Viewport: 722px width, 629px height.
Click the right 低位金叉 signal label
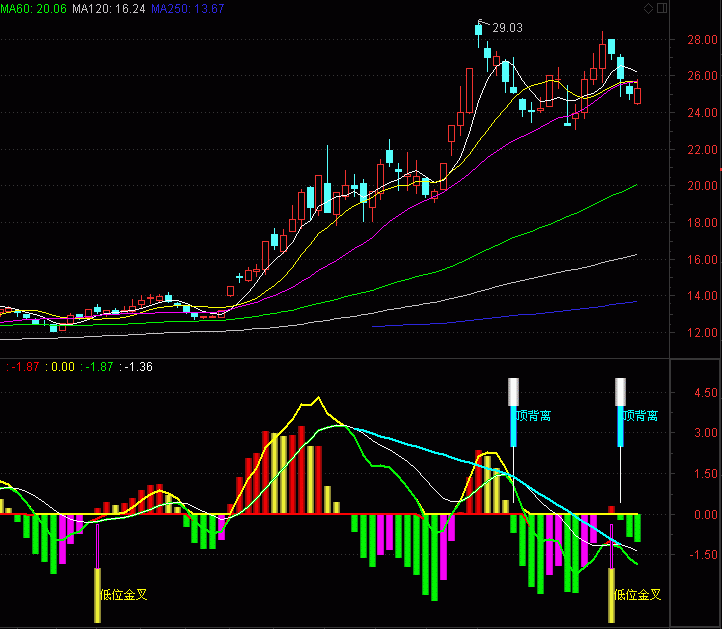[637, 594]
